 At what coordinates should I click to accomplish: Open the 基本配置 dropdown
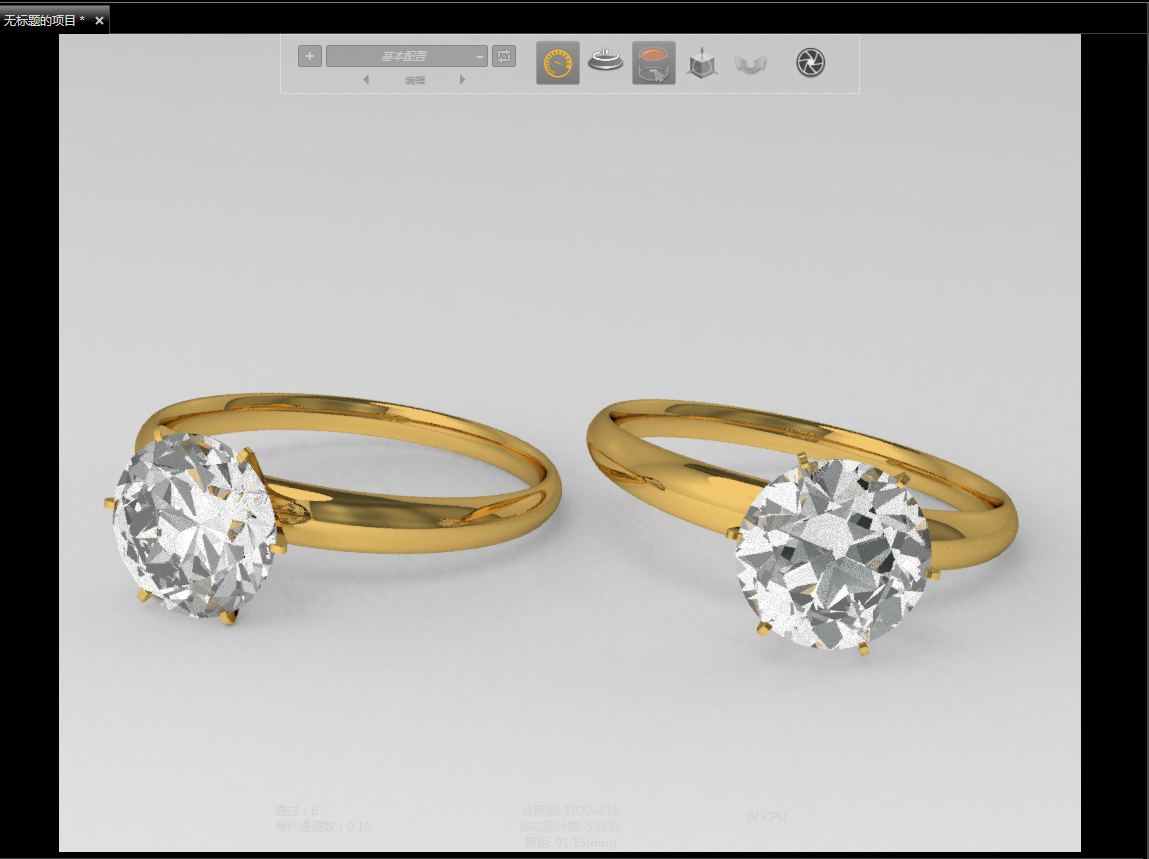click(407, 57)
